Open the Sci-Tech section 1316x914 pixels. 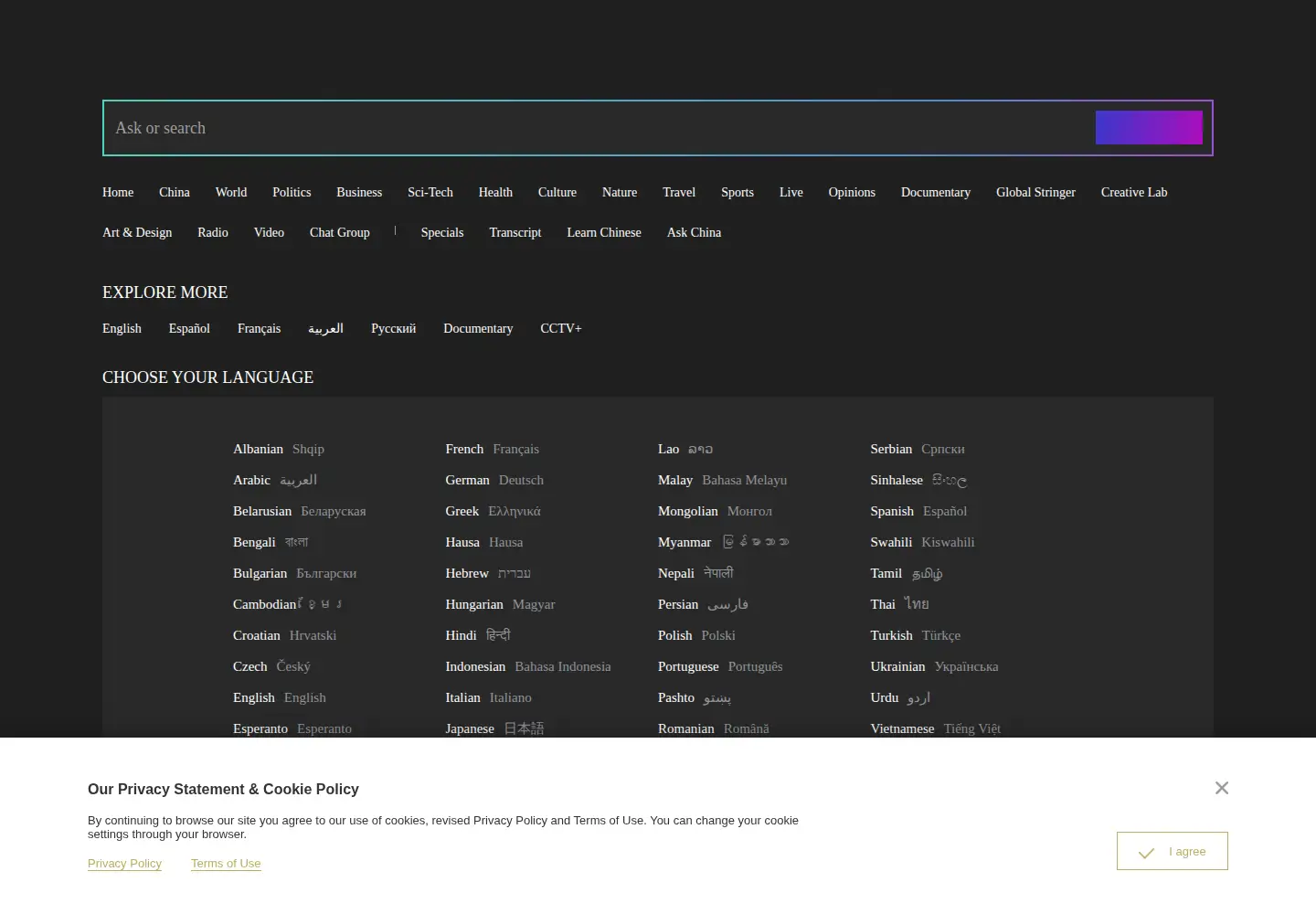click(x=430, y=192)
